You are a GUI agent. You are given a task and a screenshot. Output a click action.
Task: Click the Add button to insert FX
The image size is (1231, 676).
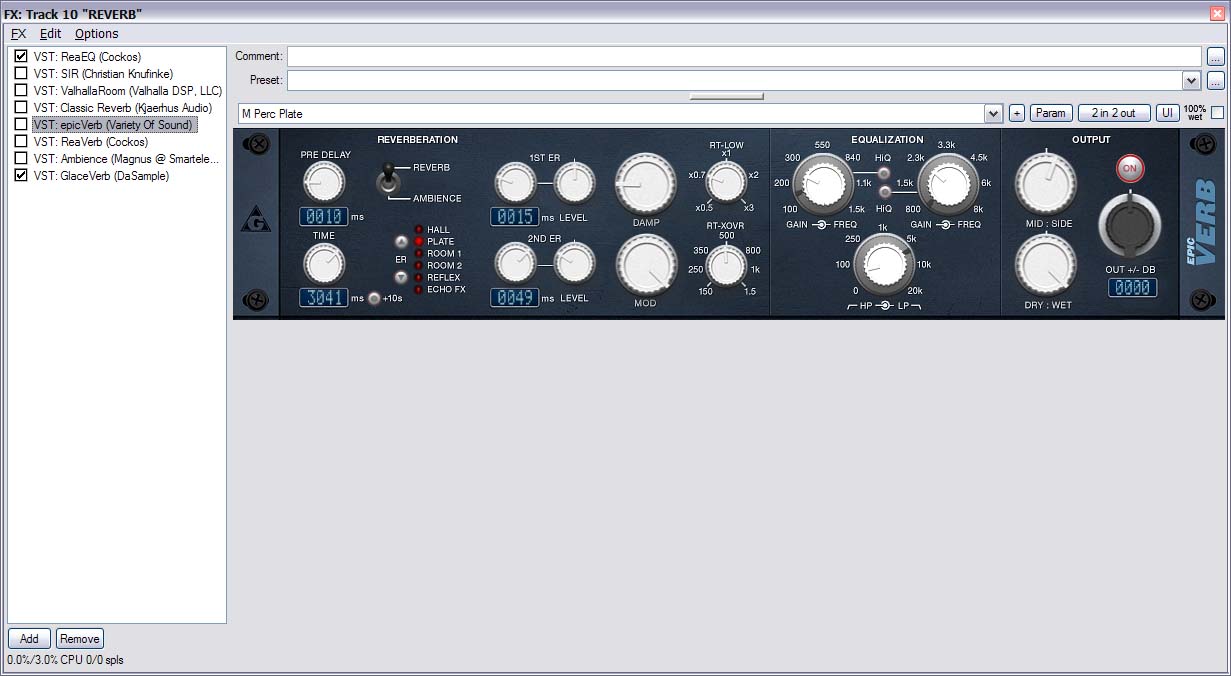coord(29,638)
